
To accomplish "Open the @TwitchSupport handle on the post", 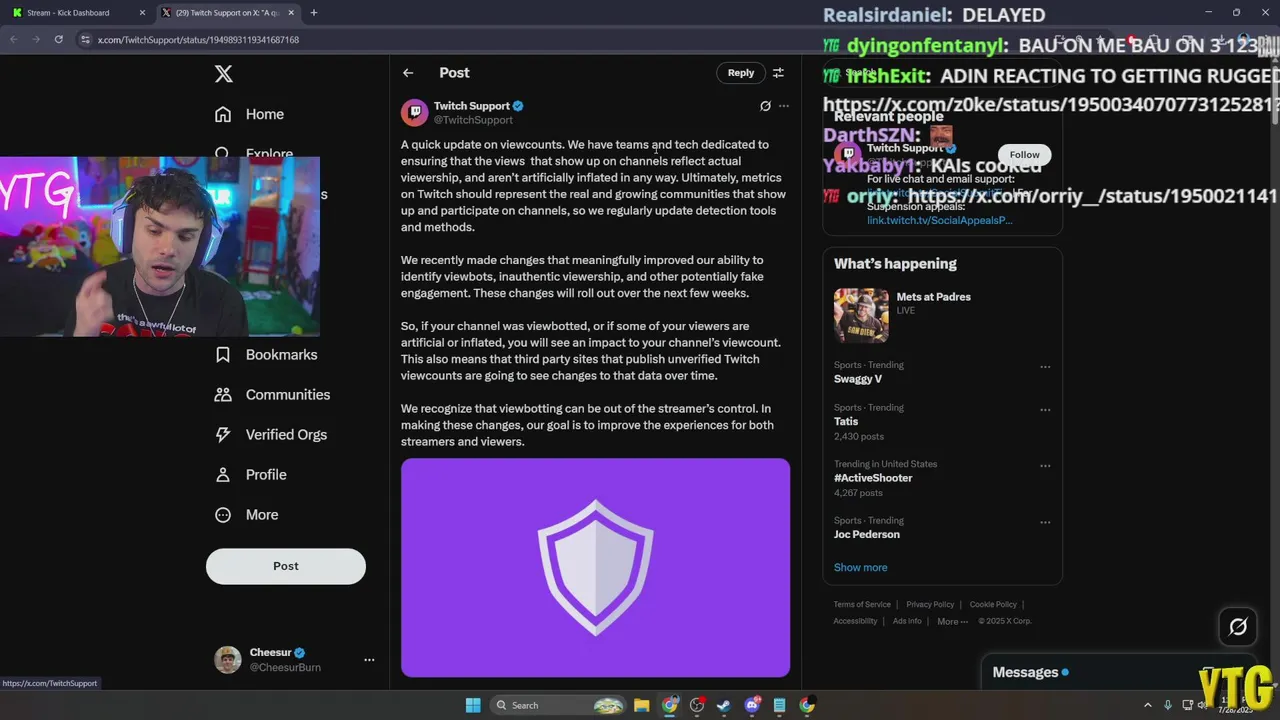I will [x=473, y=120].
